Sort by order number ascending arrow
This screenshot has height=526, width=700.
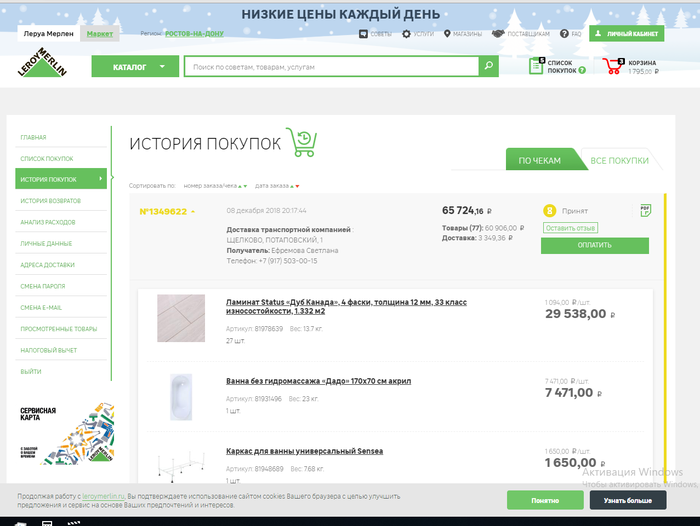240,186
